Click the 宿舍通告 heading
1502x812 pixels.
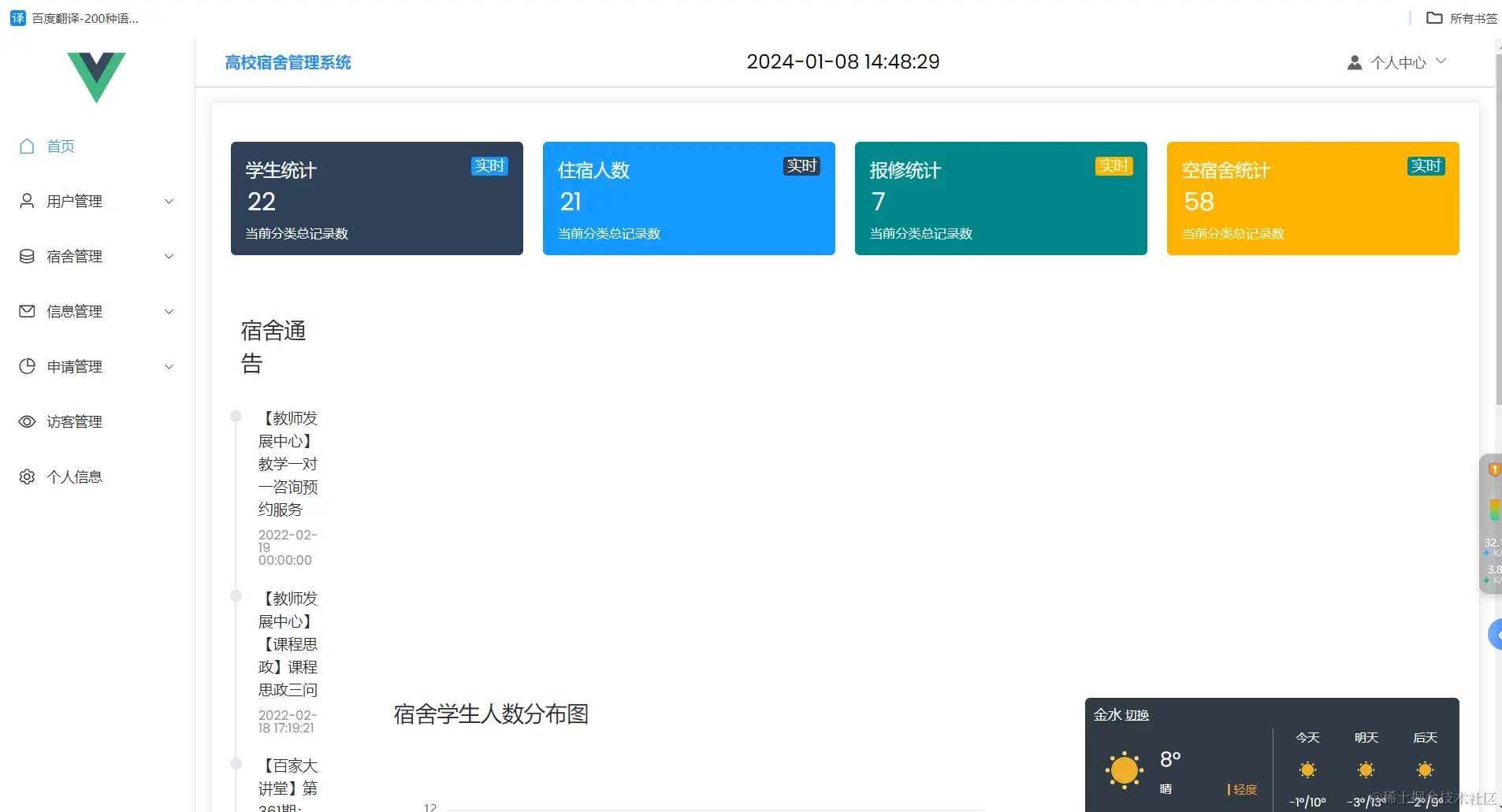pyautogui.click(x=273, y=347)
